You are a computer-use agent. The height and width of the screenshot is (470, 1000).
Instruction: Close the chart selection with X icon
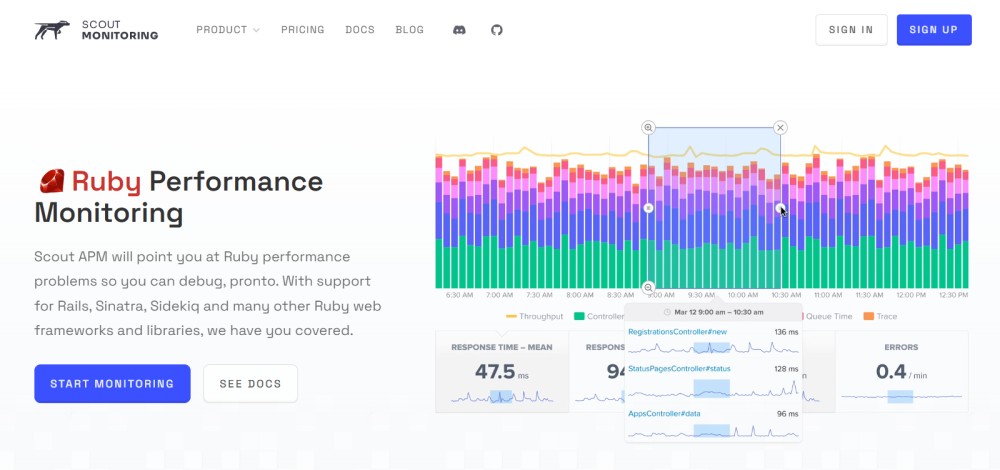point(781,128)
